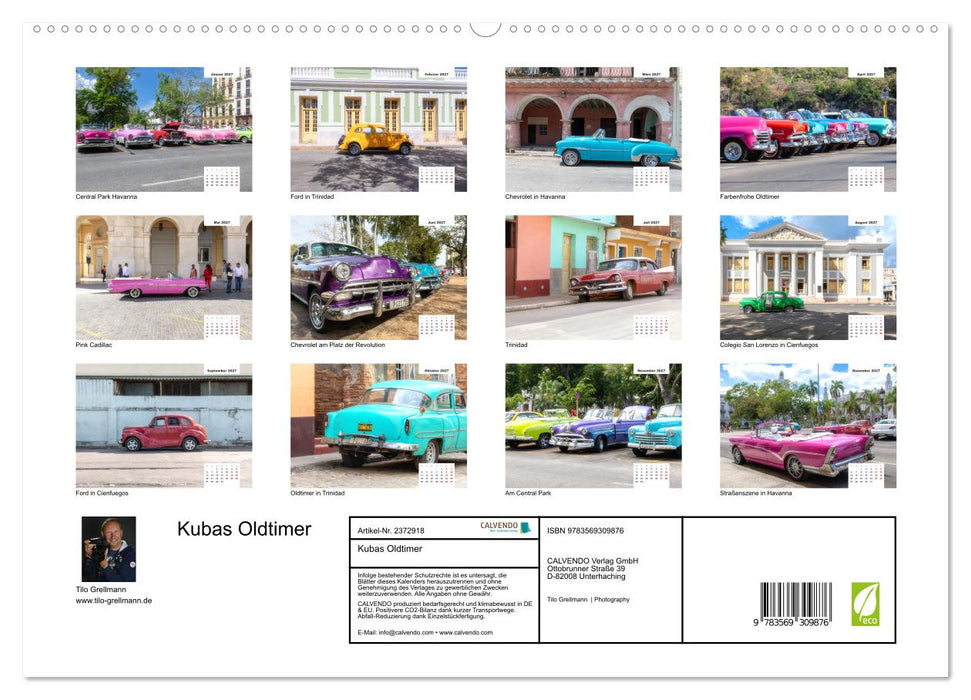Open the red Ford in Cienfuegos photo
Screen dimensions: 971x700
coord(163,426)
